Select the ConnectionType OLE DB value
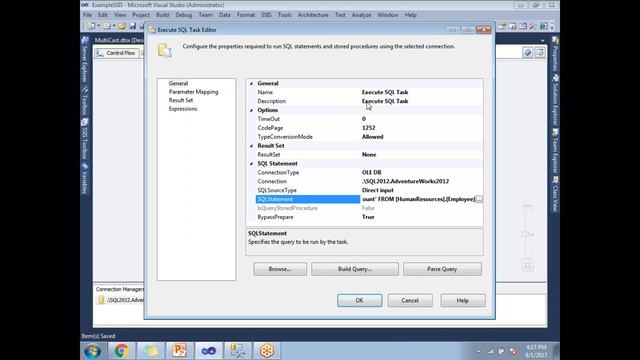The image size is (640, 360). (x=371, y=173)
